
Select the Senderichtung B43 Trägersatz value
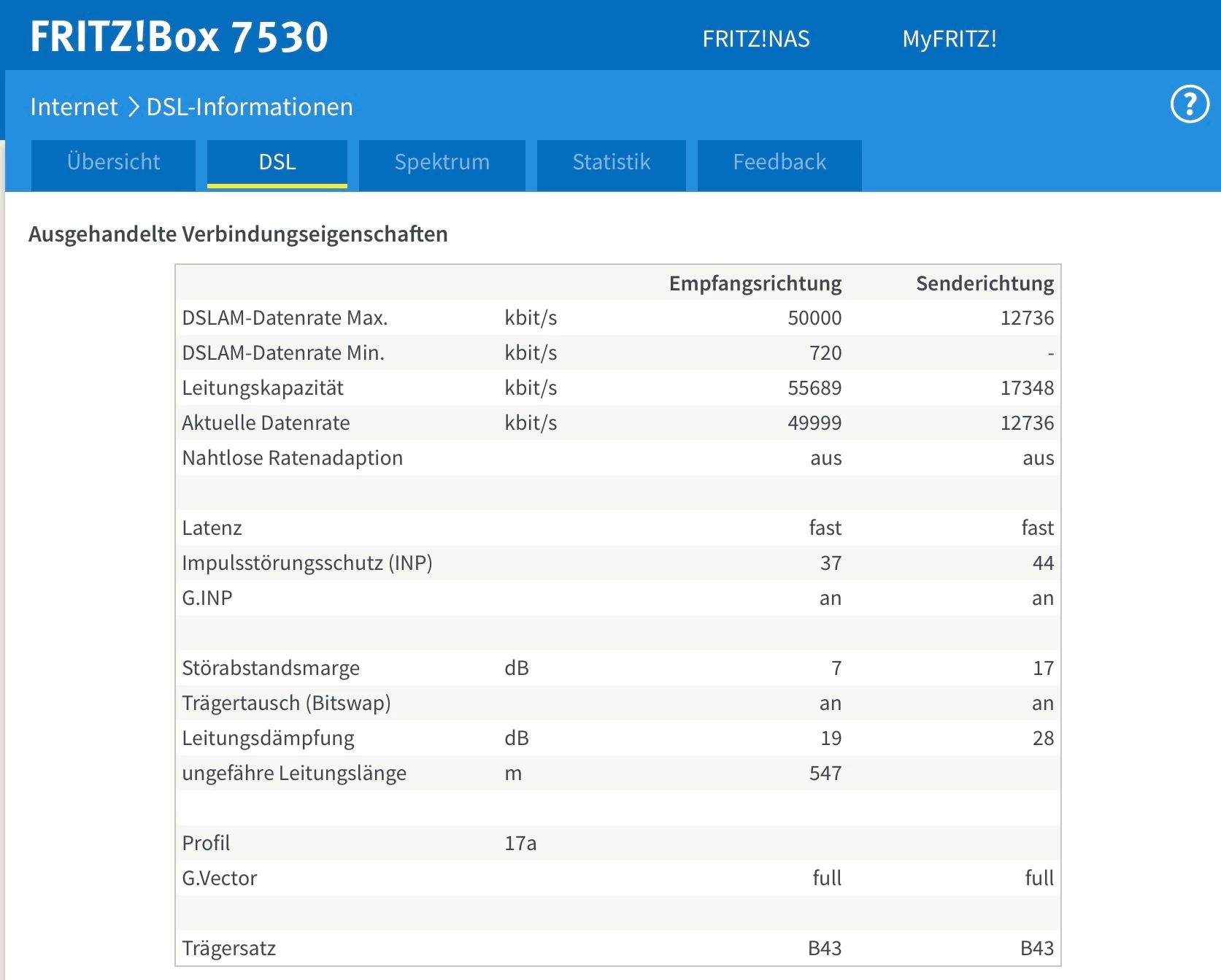click(1037, 949)
